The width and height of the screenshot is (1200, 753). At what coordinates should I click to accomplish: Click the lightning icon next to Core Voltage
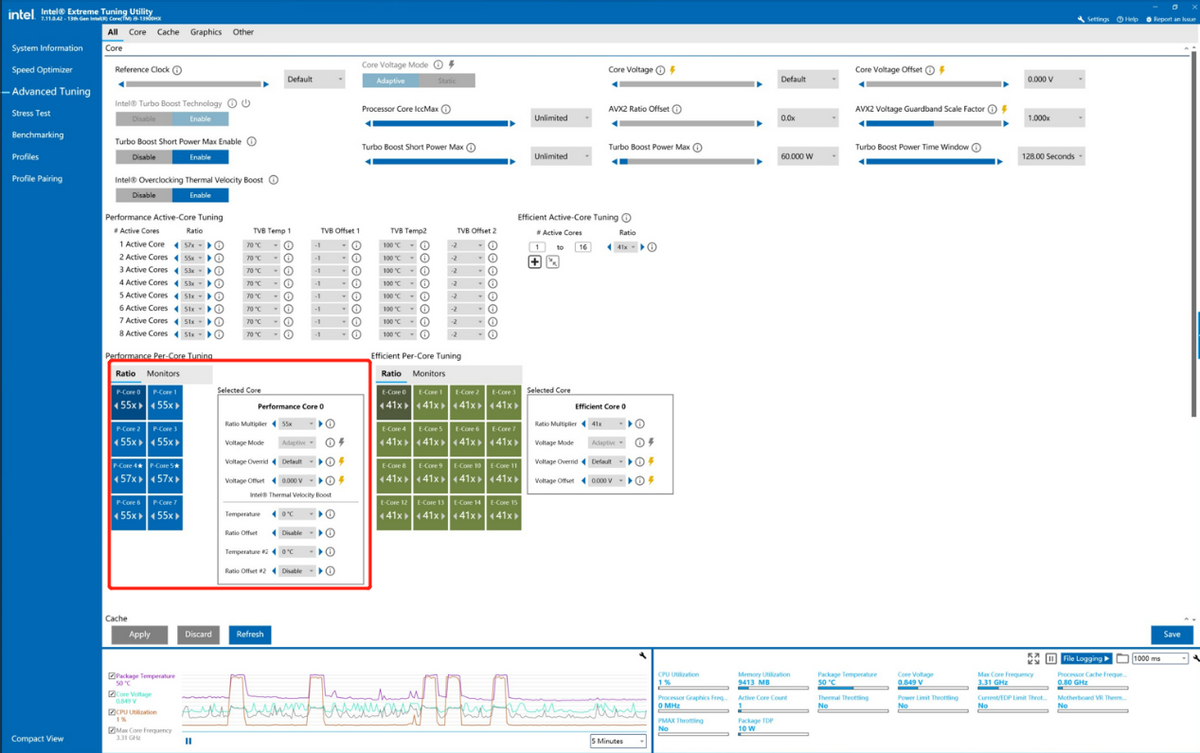coord(673,70)
